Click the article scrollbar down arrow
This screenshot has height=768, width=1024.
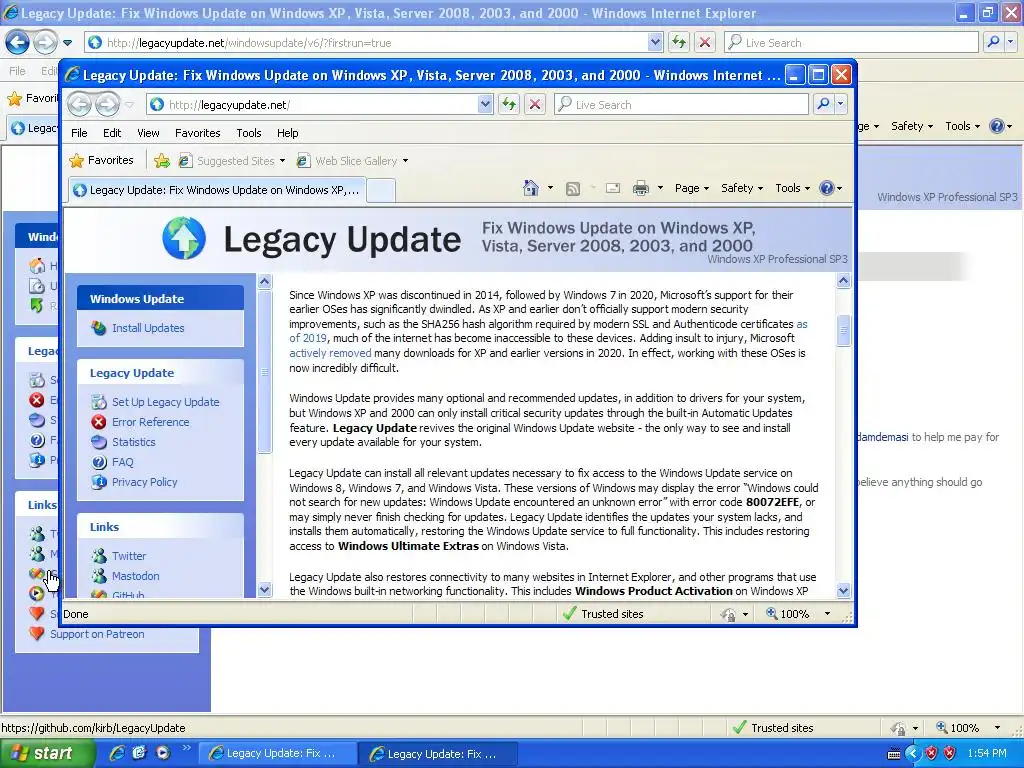843,590
